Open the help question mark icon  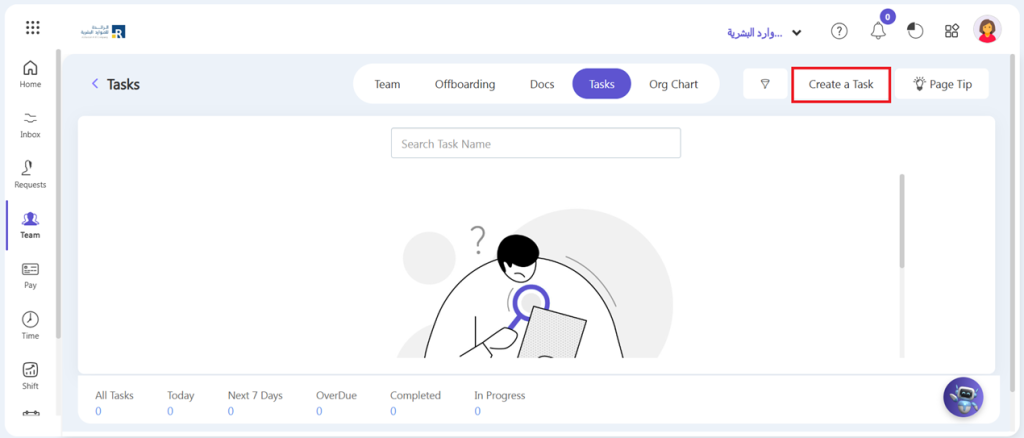tap(840, 31)
